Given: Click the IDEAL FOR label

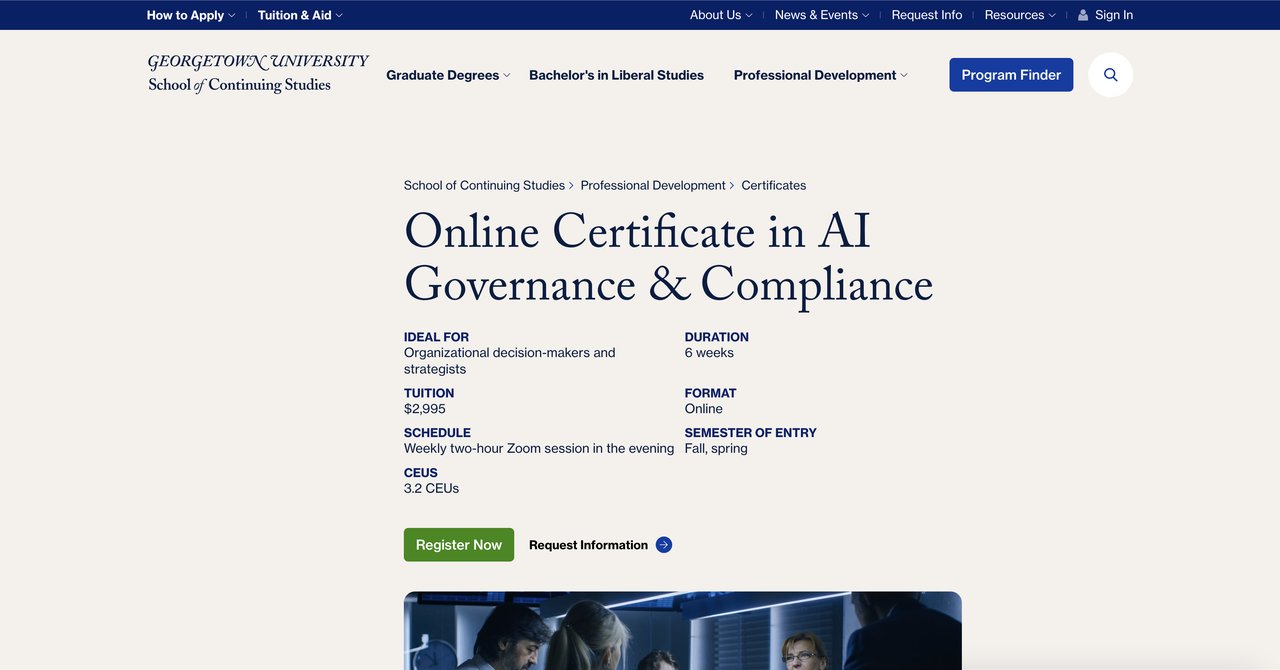Looking at the screenshot, I should click(x=436, y=337).
